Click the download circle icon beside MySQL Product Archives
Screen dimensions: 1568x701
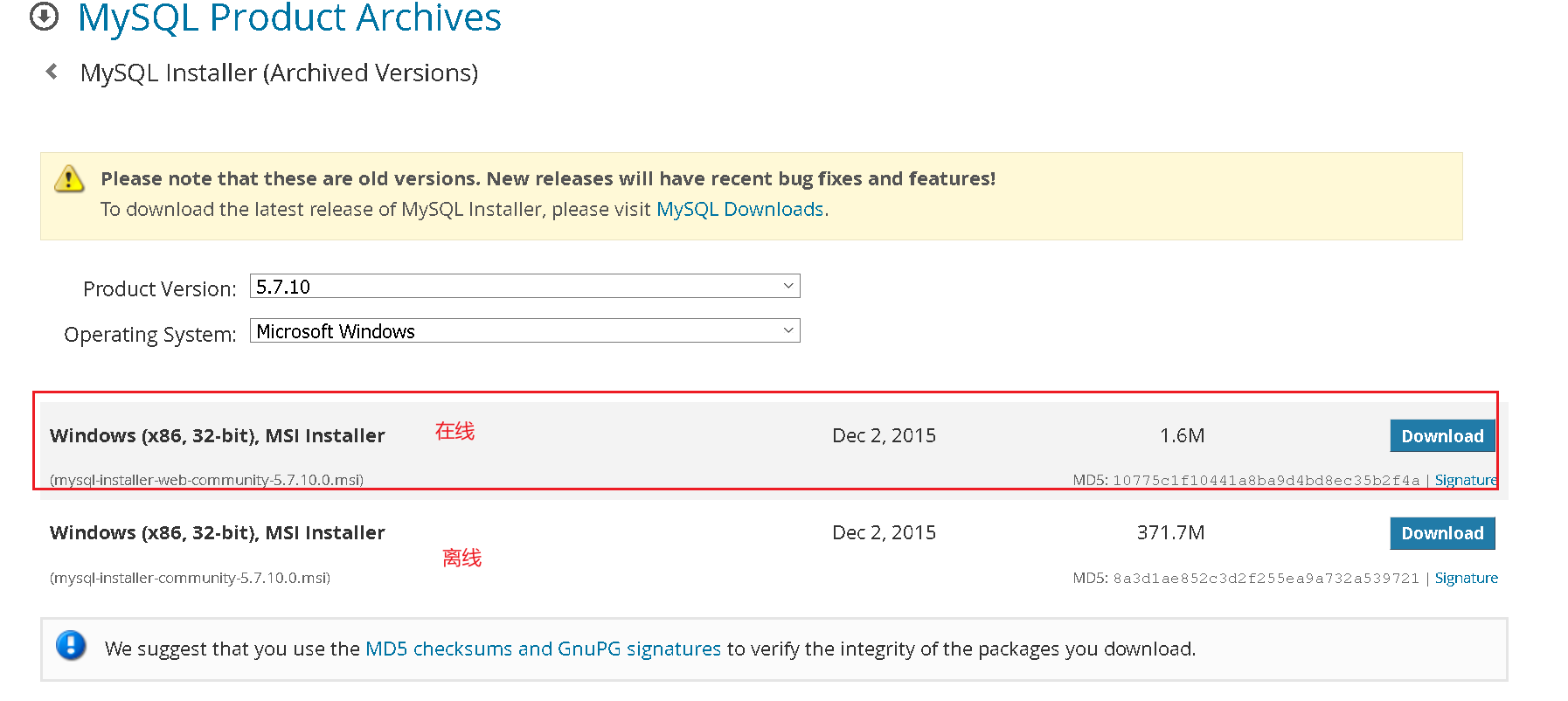[44, 17]
